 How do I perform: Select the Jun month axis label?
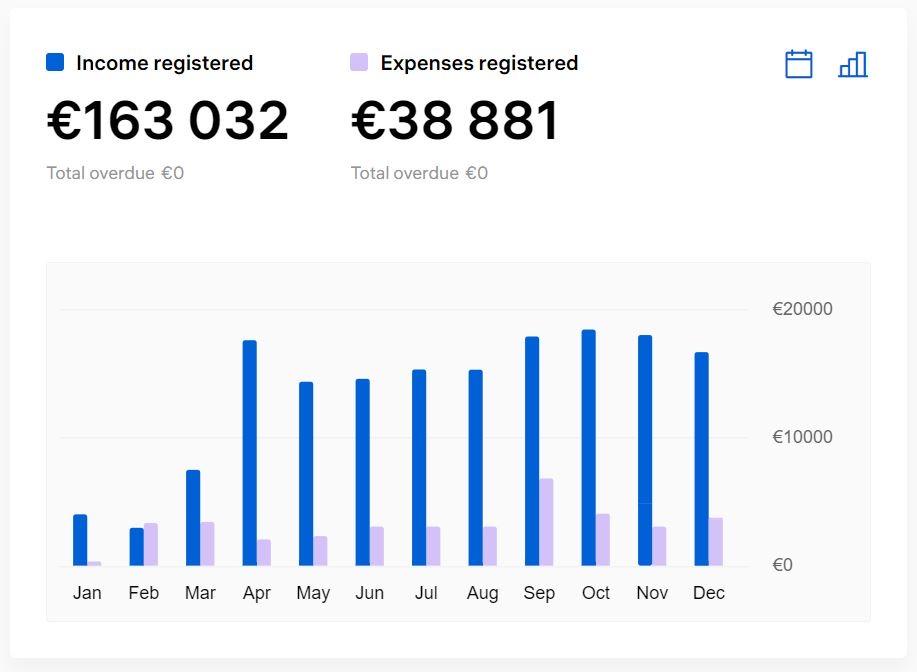tap(370, 592)
